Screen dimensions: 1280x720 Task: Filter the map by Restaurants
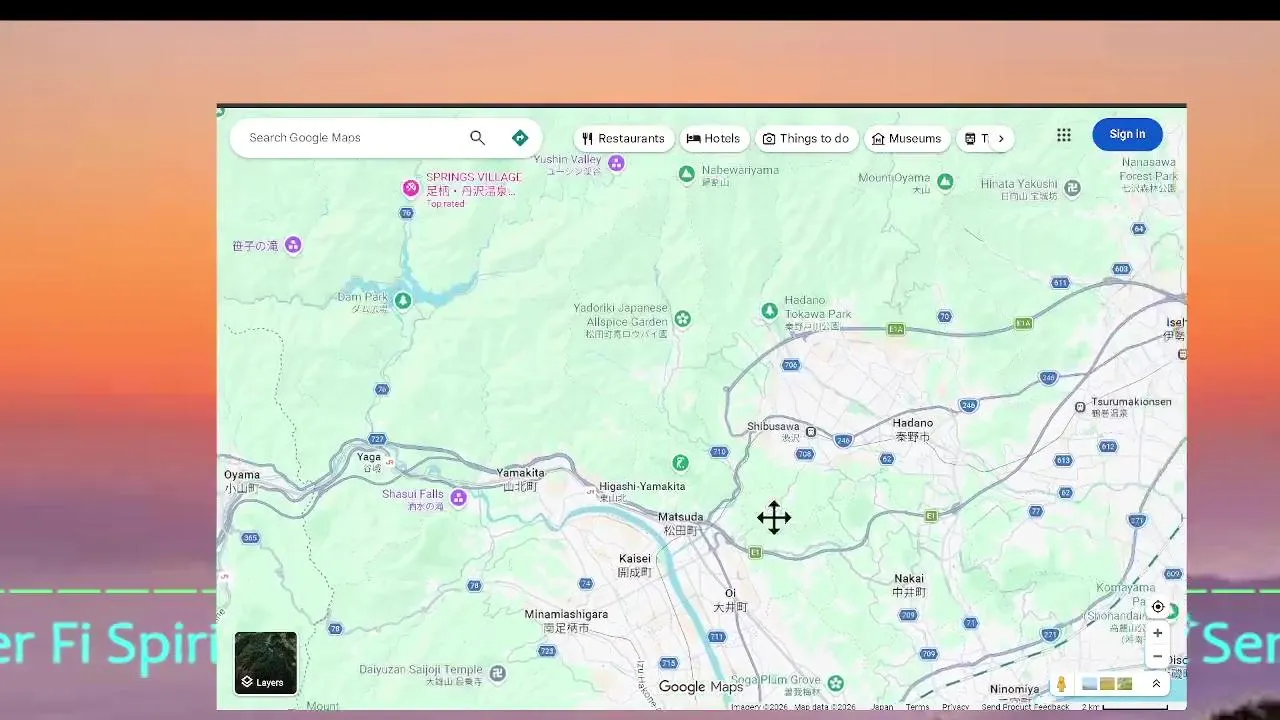pos(623,139)
